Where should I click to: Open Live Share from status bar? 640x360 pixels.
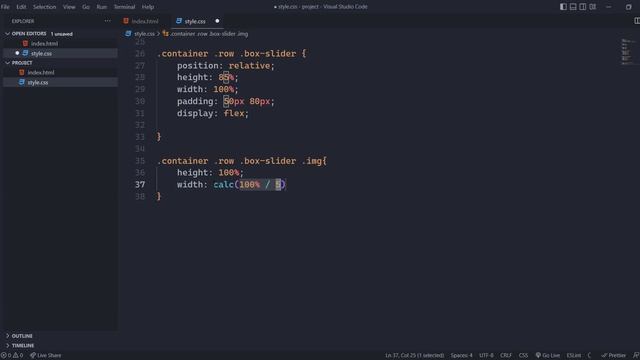pos(45,355)
